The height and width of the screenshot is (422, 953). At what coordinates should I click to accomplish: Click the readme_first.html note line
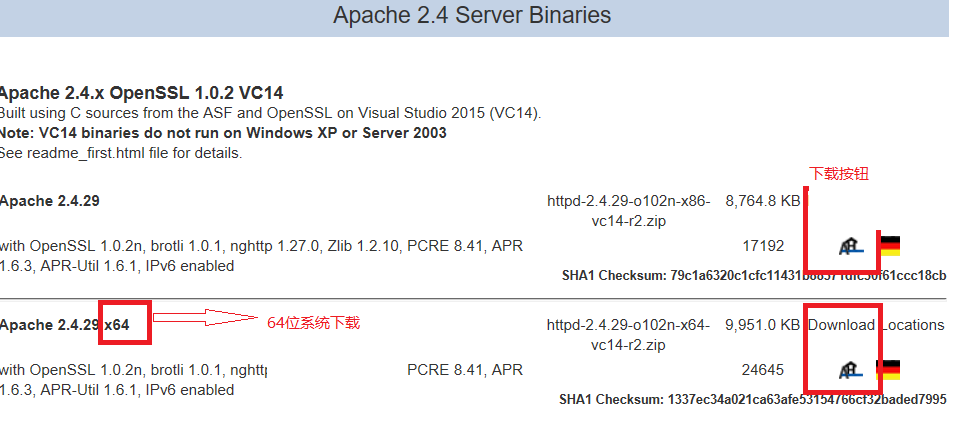tap(121, 153)
